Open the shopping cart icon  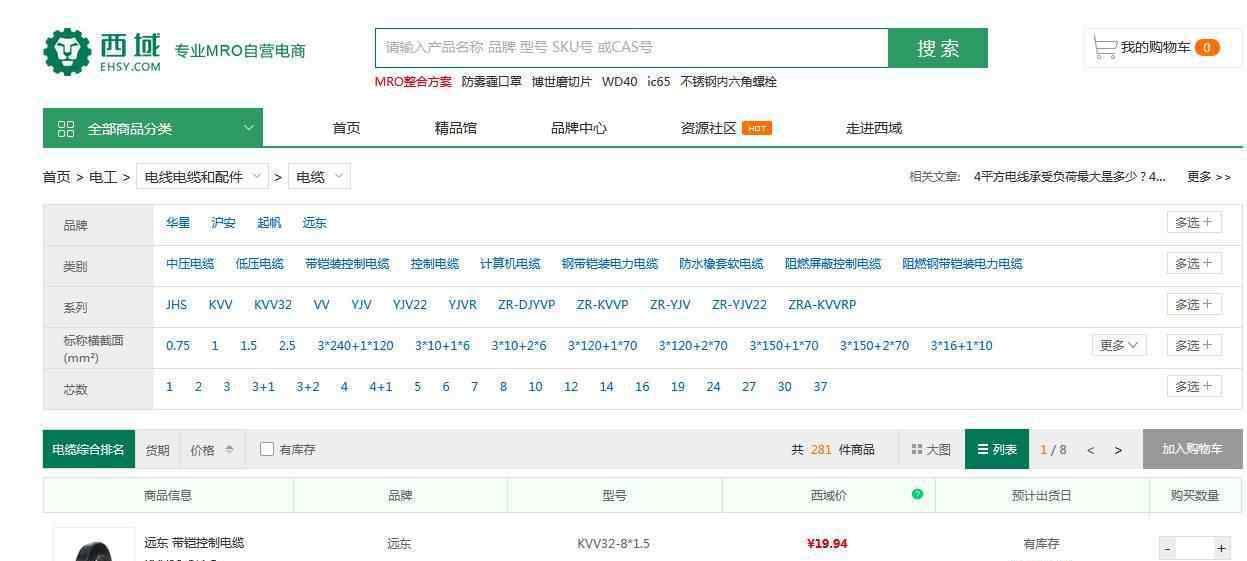[x=1104, y=48]
